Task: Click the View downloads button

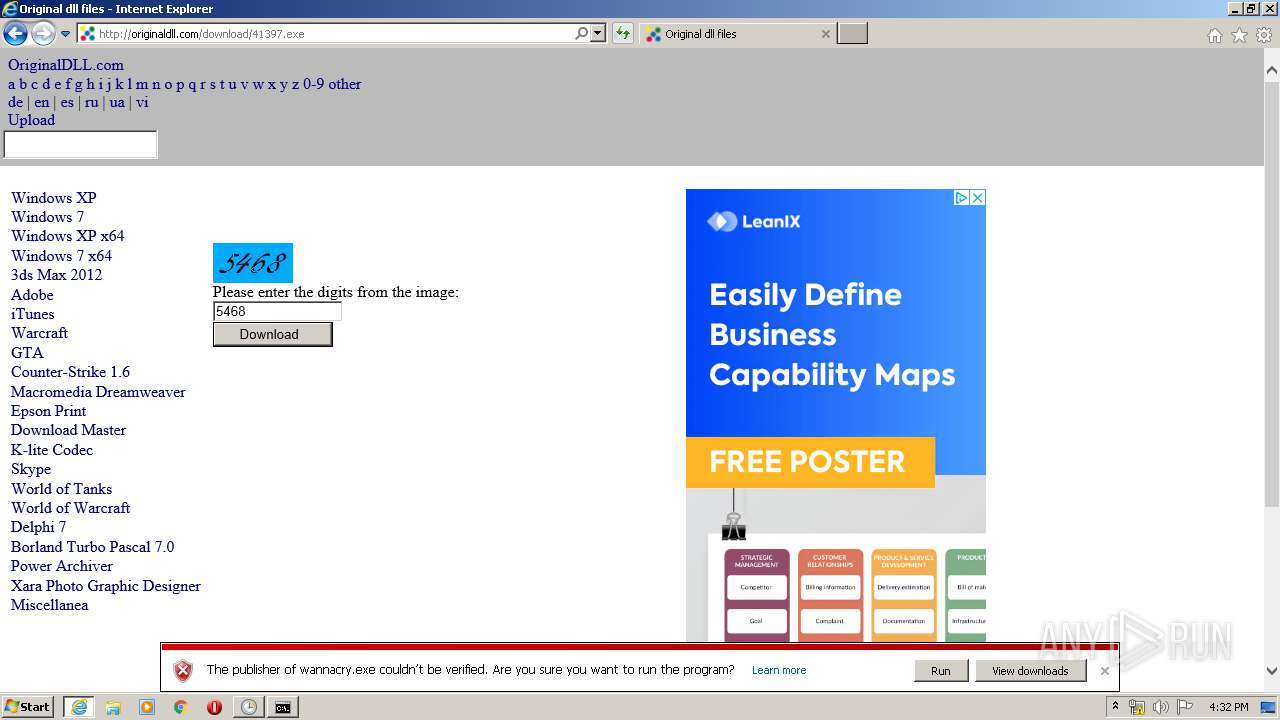Action: 1030,671
